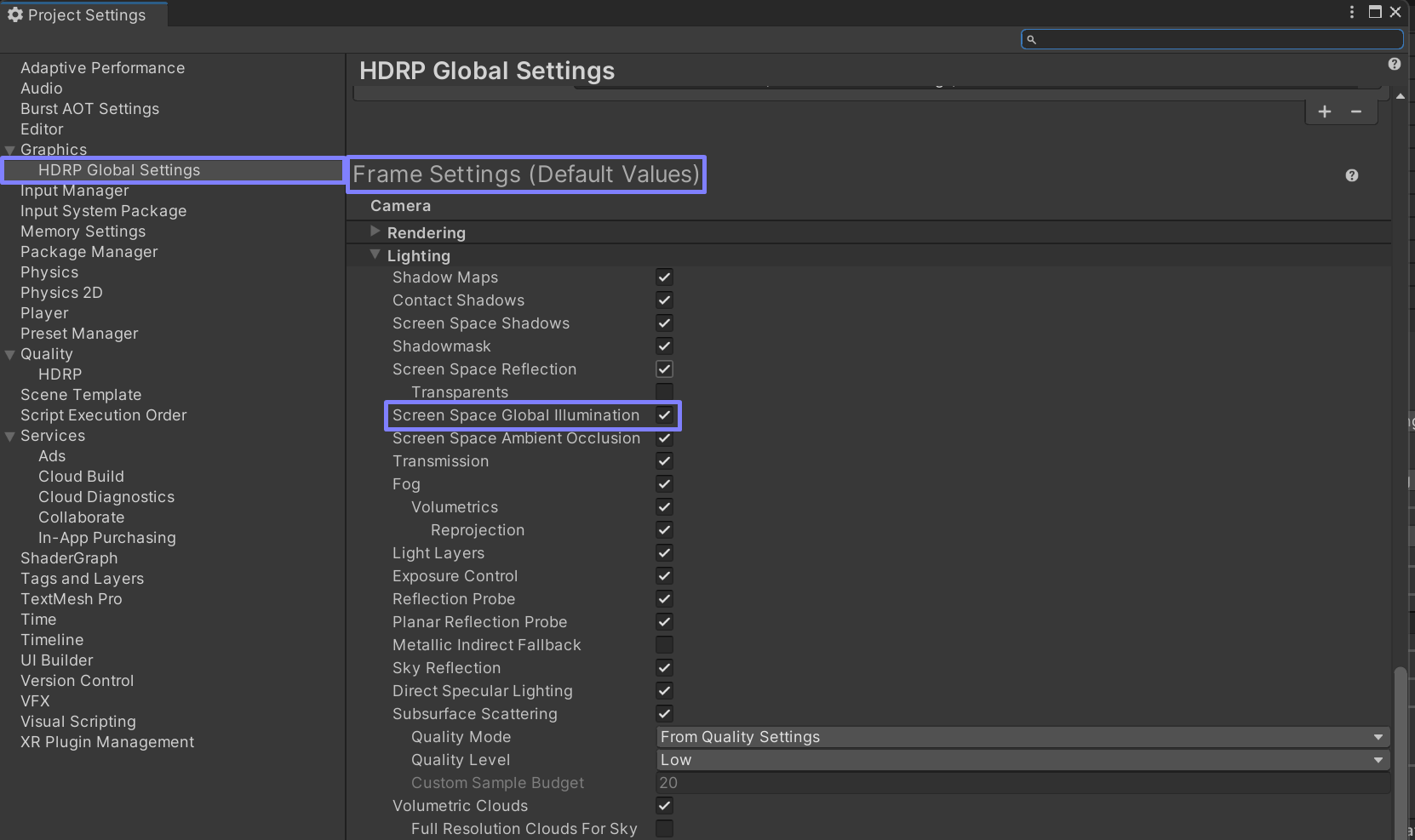This screenshot has width=1415, height=840.
Task: Click the Frame Settings help question-mark icon
Action: click(1351, 175)
